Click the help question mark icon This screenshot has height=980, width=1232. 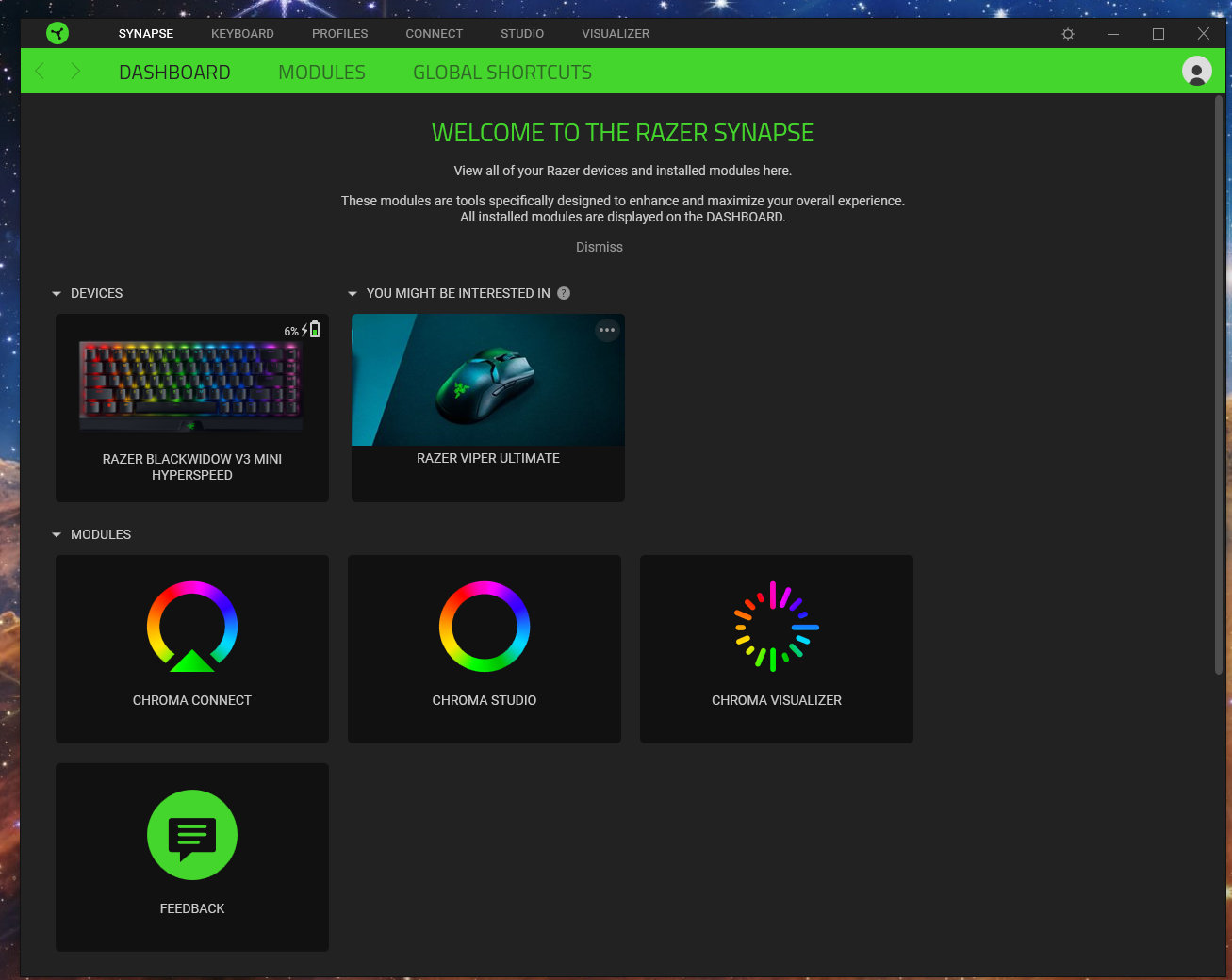click(x=564, y=293)
